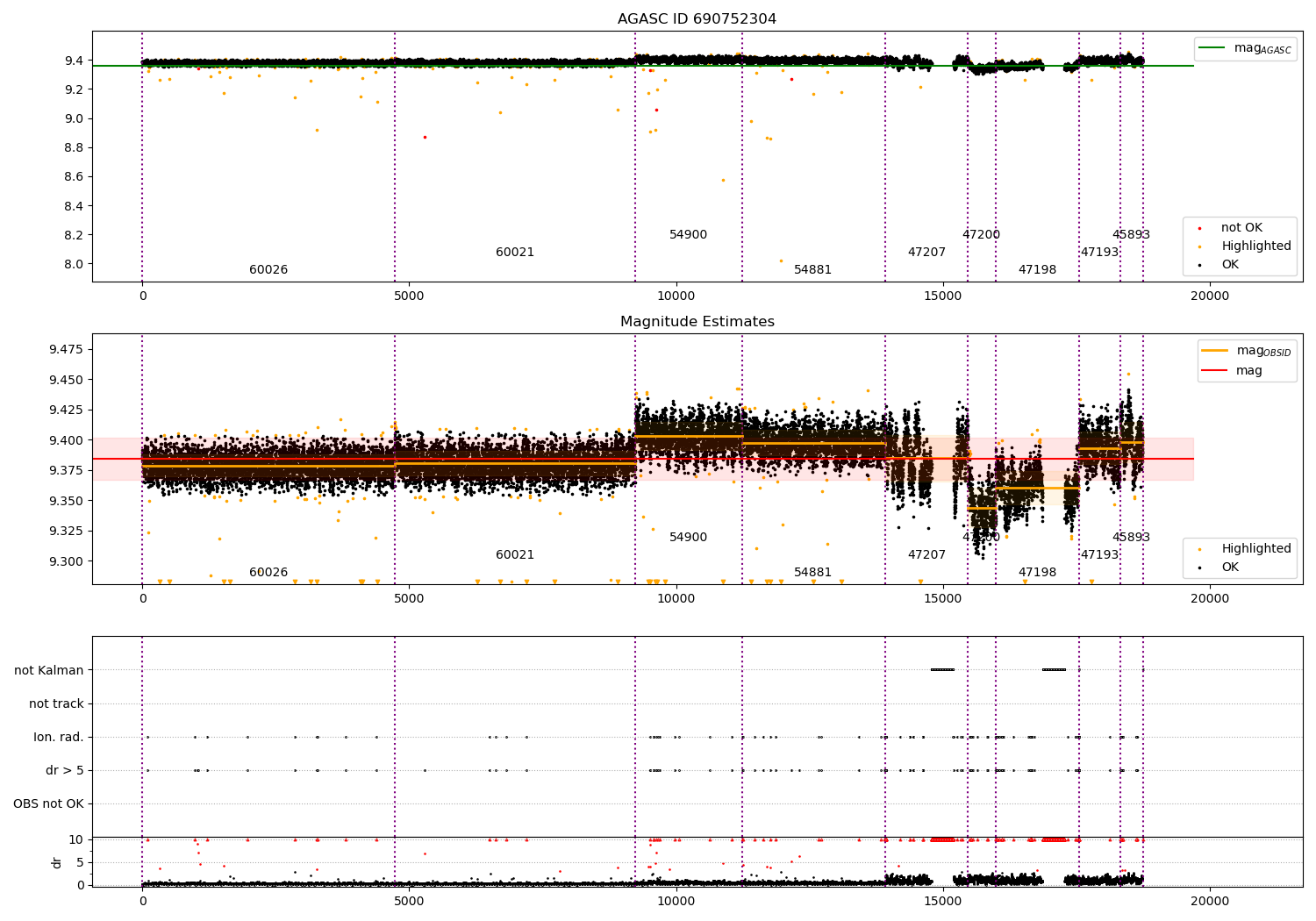Click OBSID label 47207 in Magnitude Estimates plot
Image resolution: width=1316 pixels, height=921 pixels.
[x=926, y=555]
